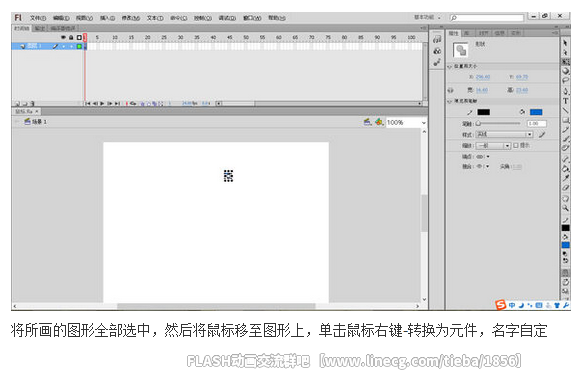Open the workspace switcher dropdown
The width and height of the screenshot is (573, 380).
427,17
